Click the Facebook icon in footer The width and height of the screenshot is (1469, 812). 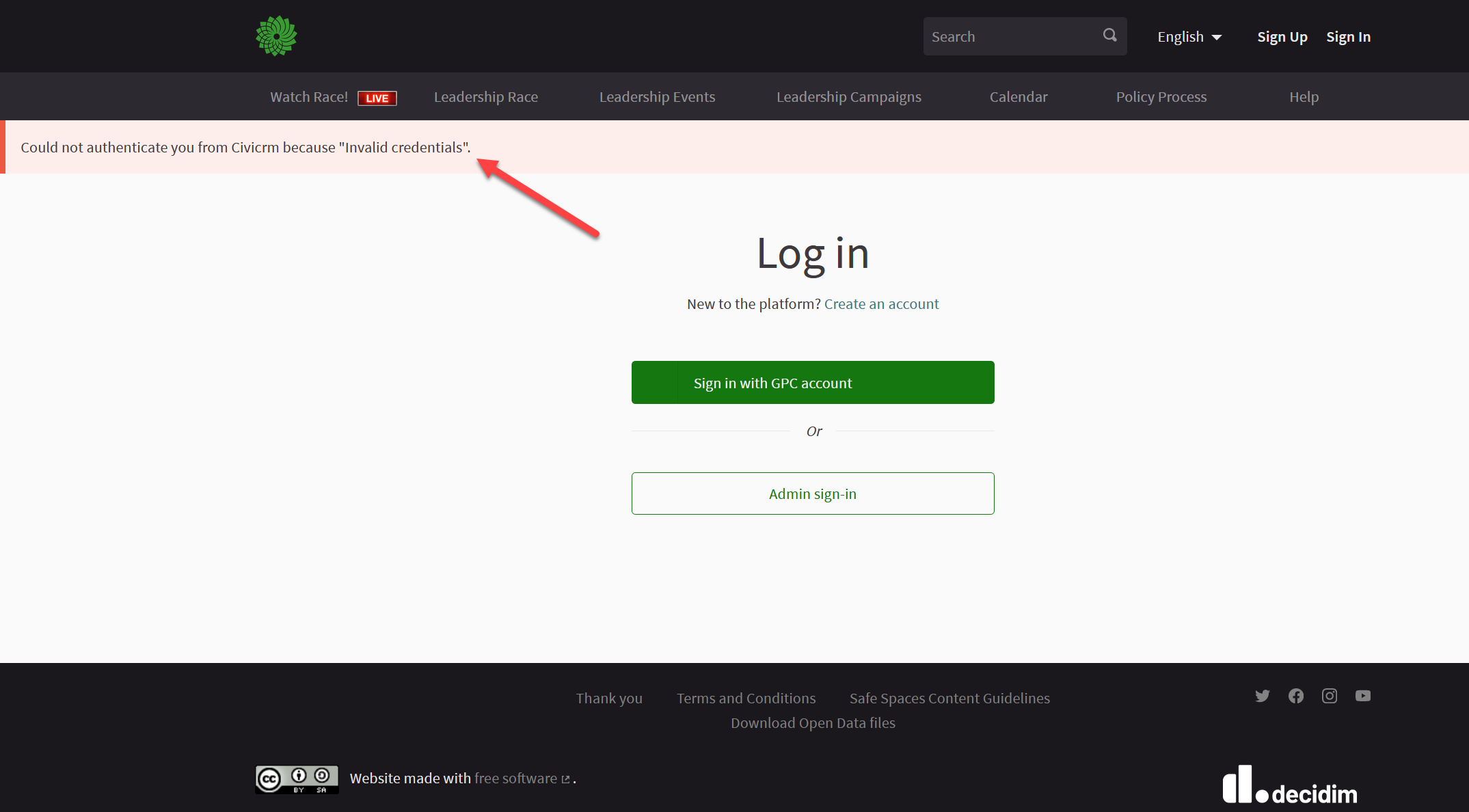tap(1295, 696)
